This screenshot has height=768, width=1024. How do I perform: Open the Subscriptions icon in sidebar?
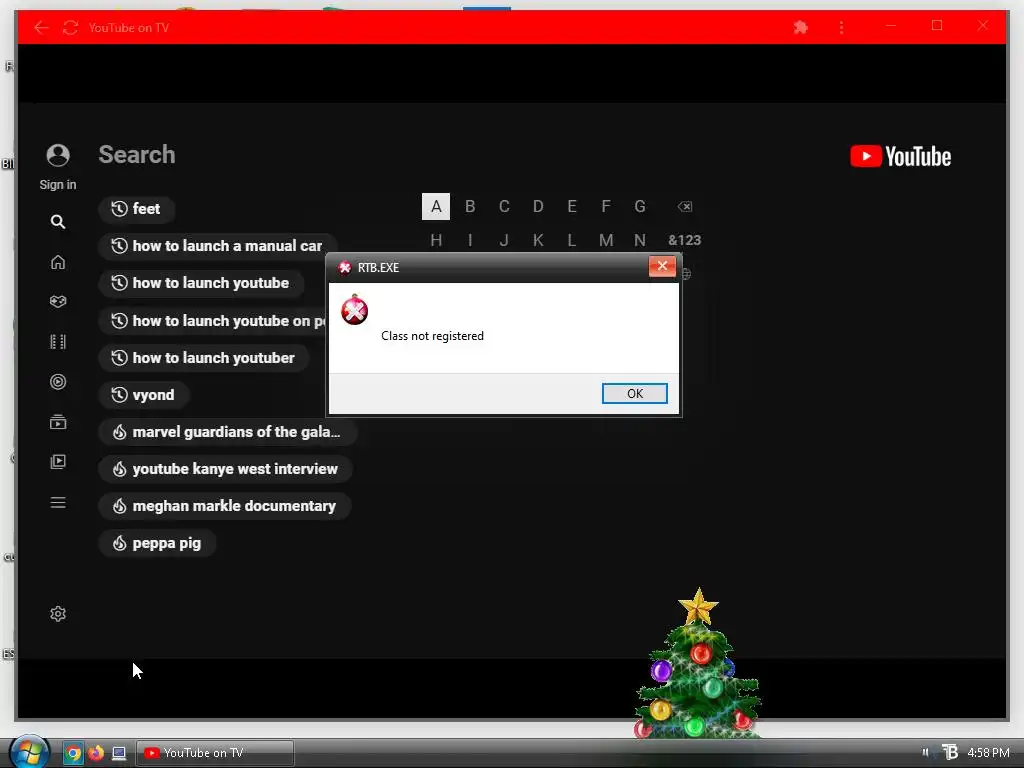(x=58, y=422)
